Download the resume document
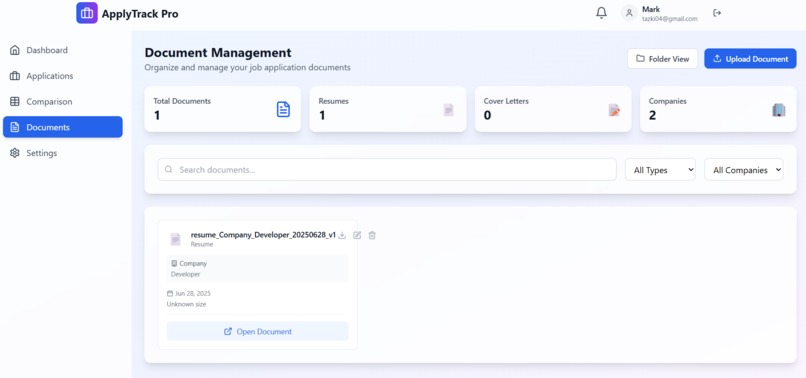The width and height of the screenshot is (806, 378). pos(342,235)
